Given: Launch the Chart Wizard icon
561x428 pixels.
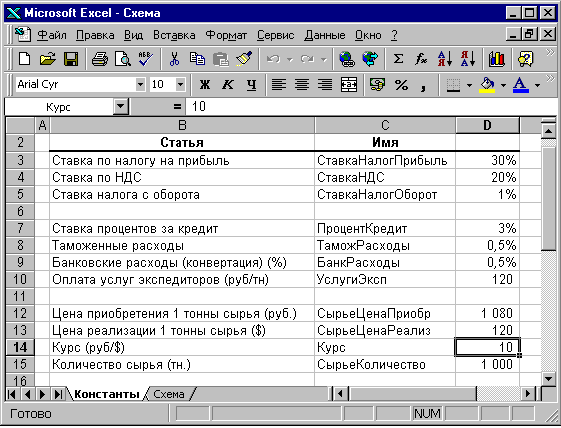Looking at the screenshot, I should (x=497, y=59).
